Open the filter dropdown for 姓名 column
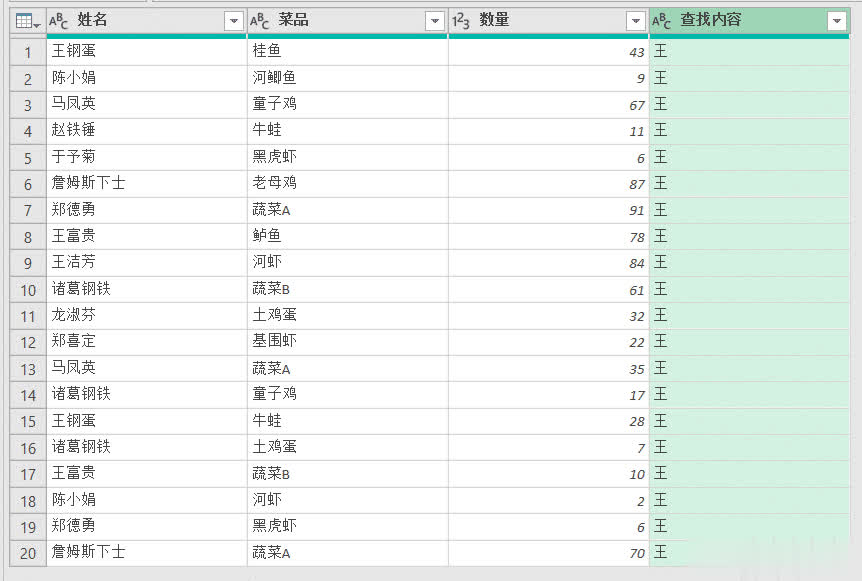This screenshot has height=581, width=862. (234, 21)
